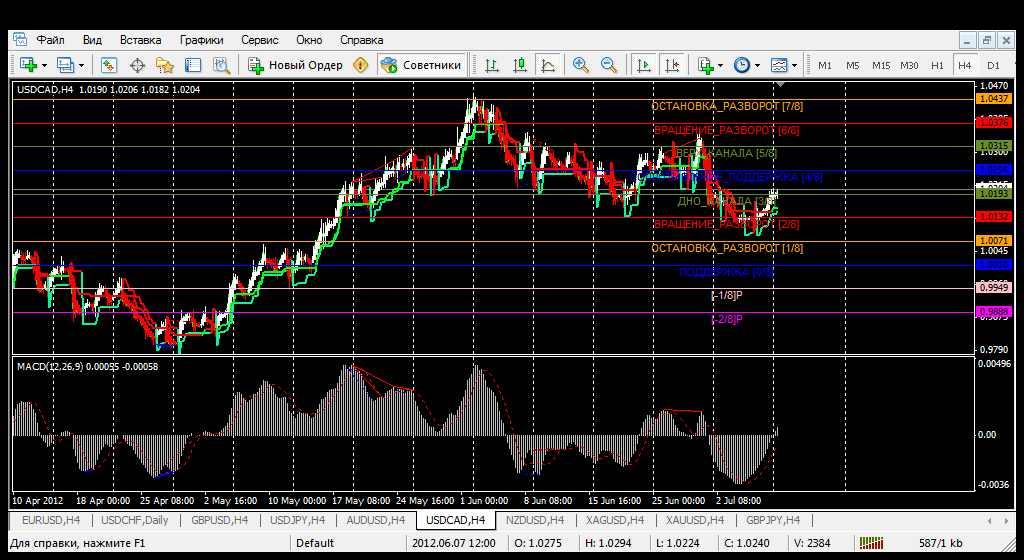The height and width of the screenshot is (560, 1024).
Task: Toggle chart auto-scroll
Action: pyautogui.click(x=643, y=65)
